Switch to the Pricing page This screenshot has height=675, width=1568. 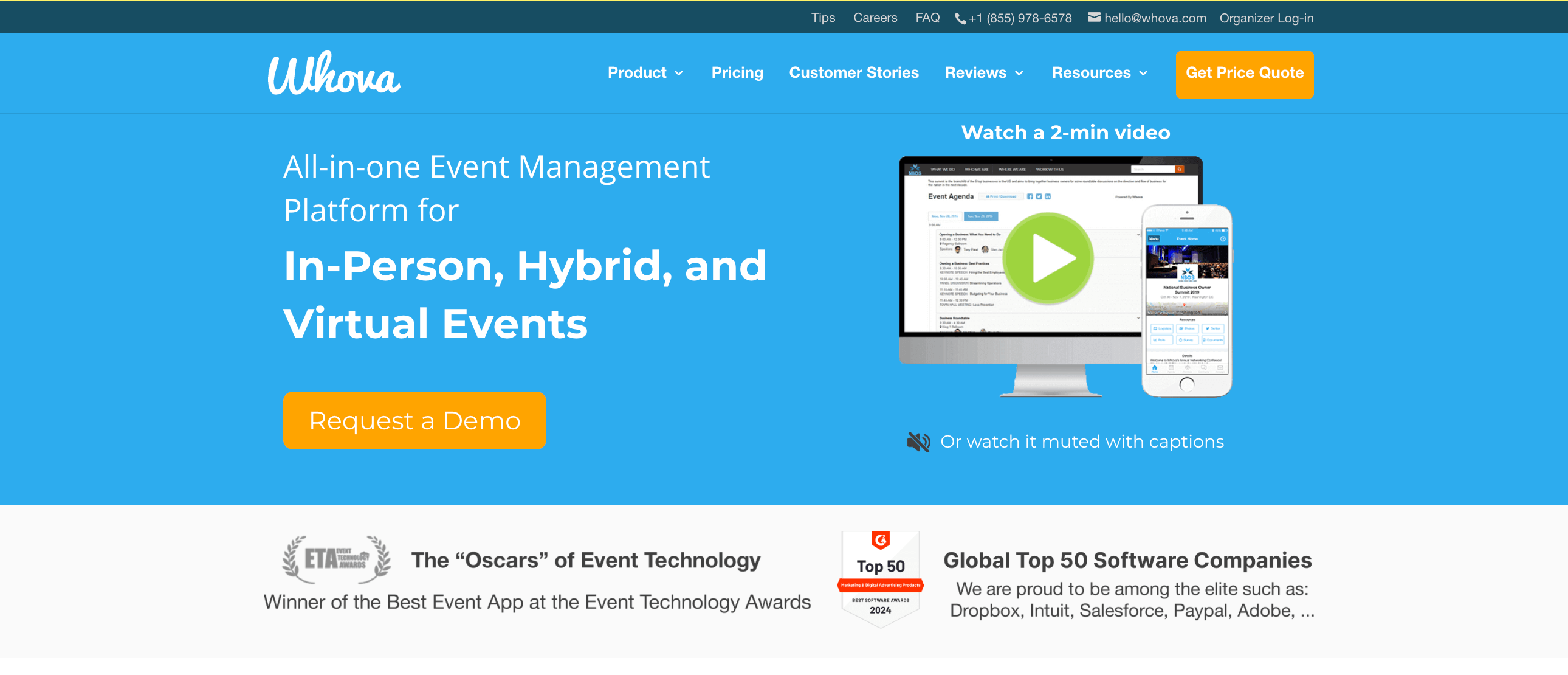click(x=737, y=73)
